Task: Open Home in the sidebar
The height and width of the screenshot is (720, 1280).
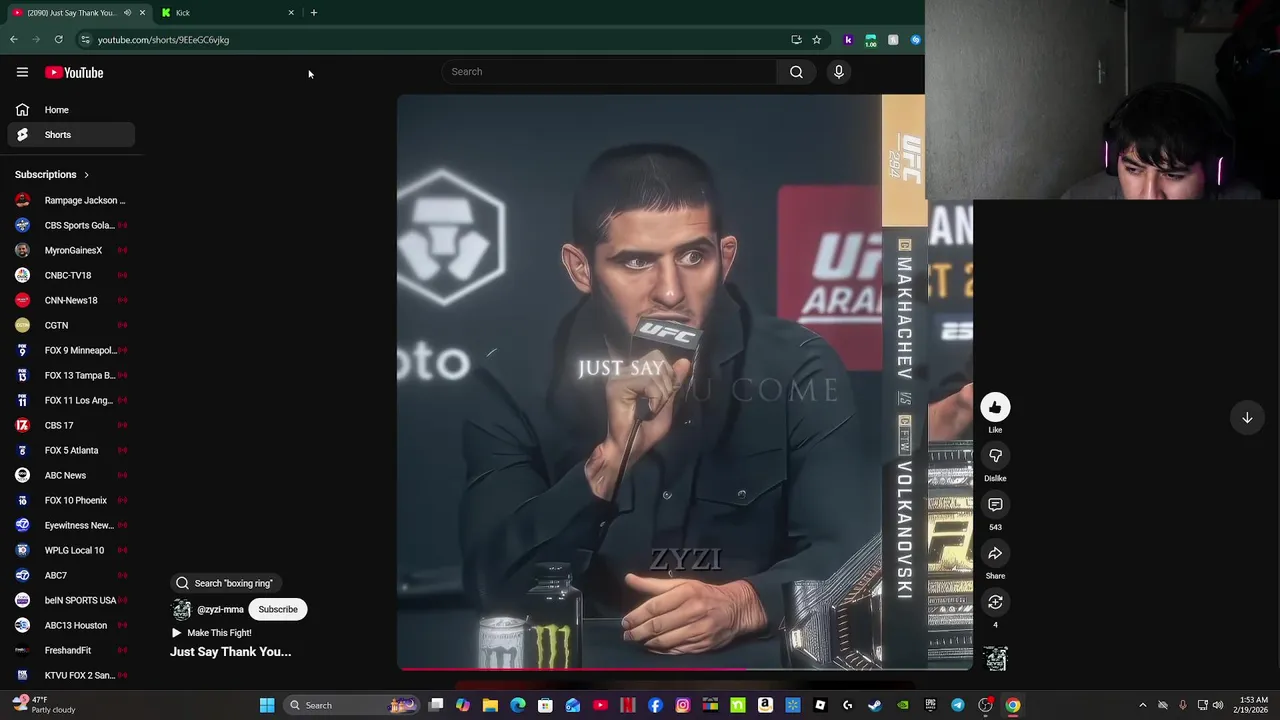Action: pyautogui.click(x=71, y=110)
